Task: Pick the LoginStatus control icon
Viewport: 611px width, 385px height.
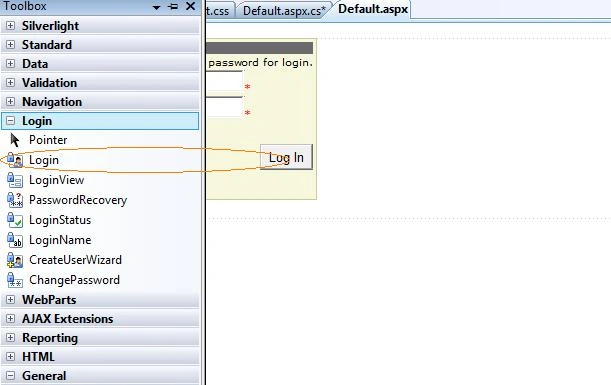Action: tap(15, 220)
